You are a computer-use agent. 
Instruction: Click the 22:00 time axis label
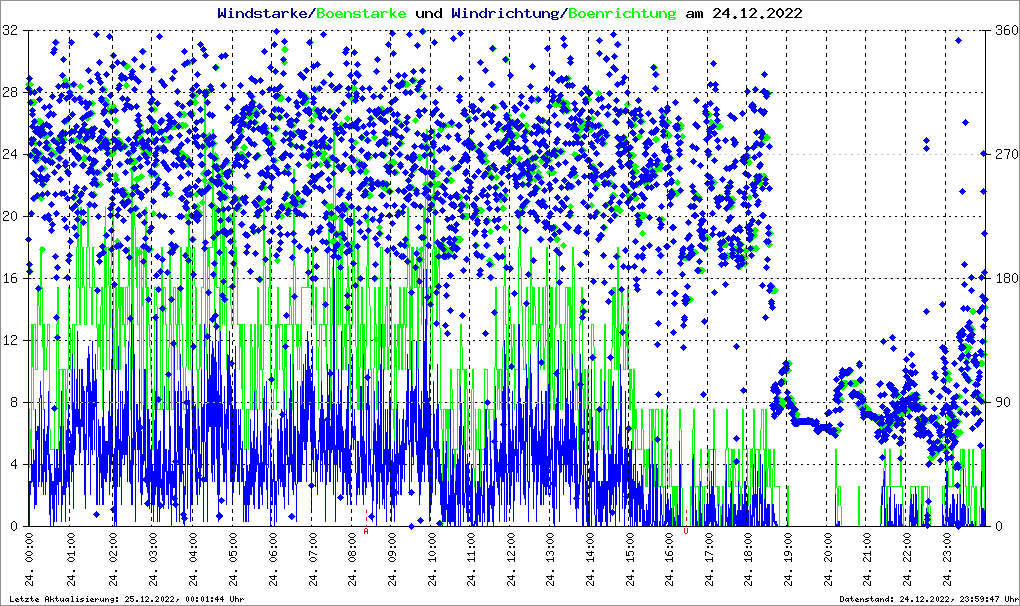pos(907,560)
